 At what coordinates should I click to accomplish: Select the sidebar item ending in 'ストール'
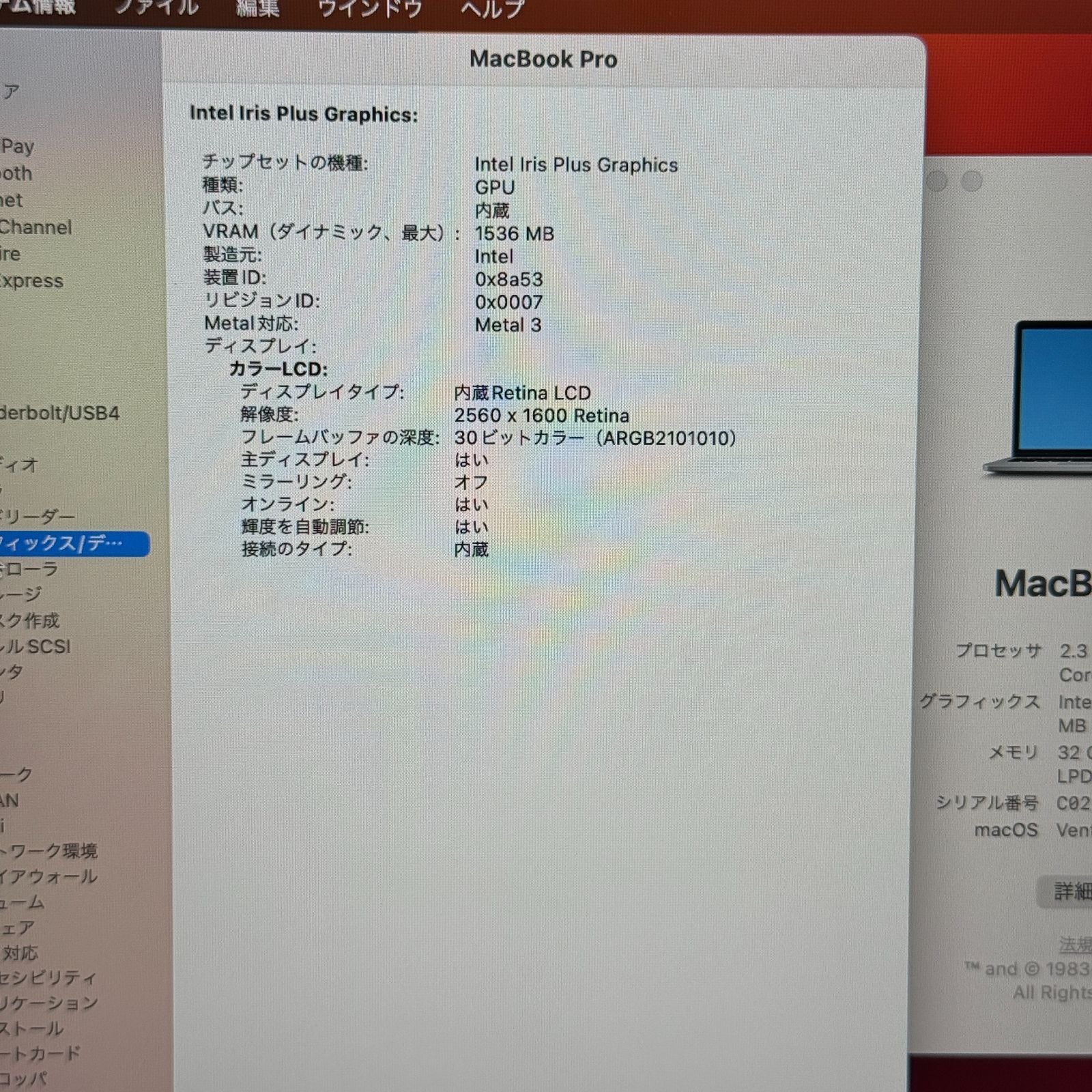[32, 1029]
